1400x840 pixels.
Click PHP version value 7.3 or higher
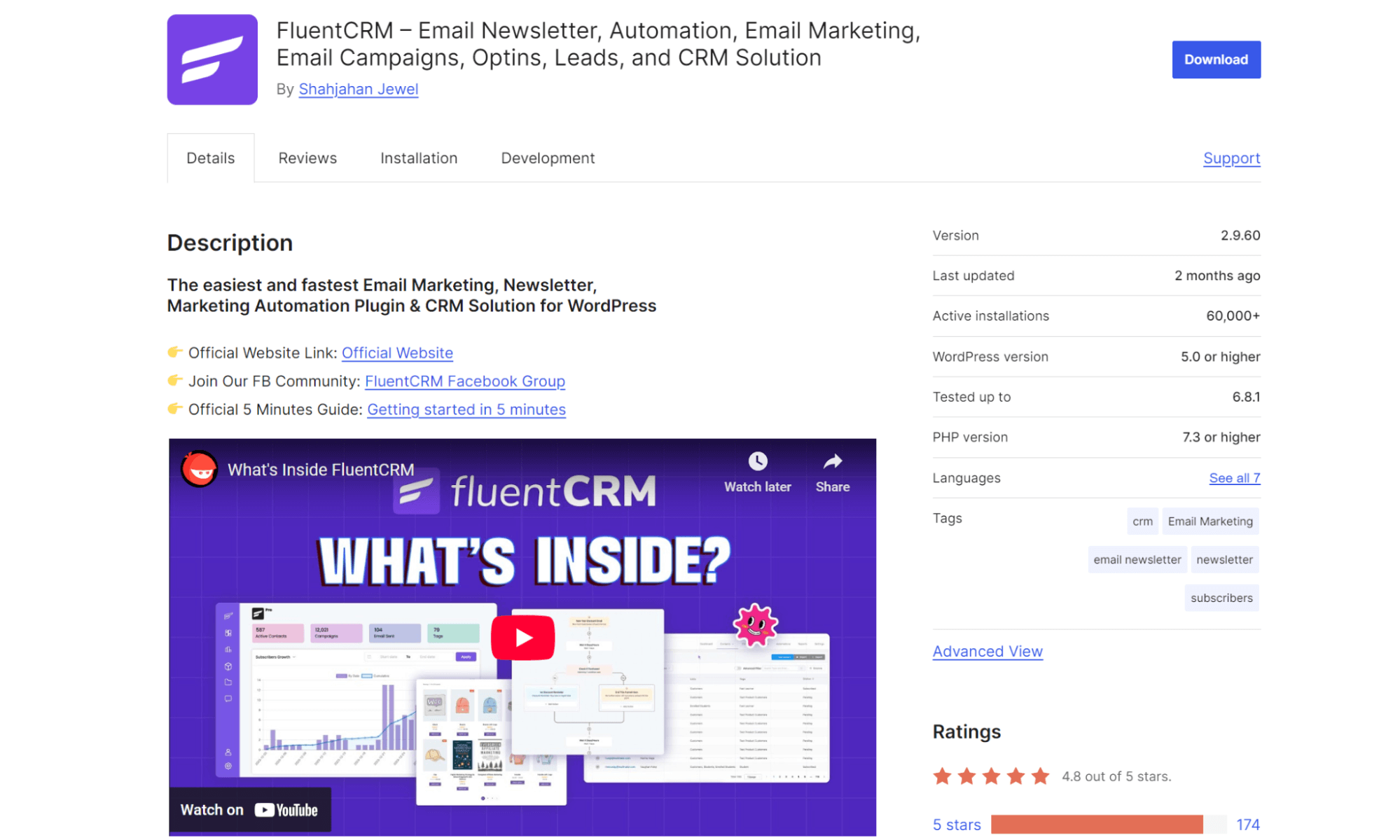tap(1221, 437)
